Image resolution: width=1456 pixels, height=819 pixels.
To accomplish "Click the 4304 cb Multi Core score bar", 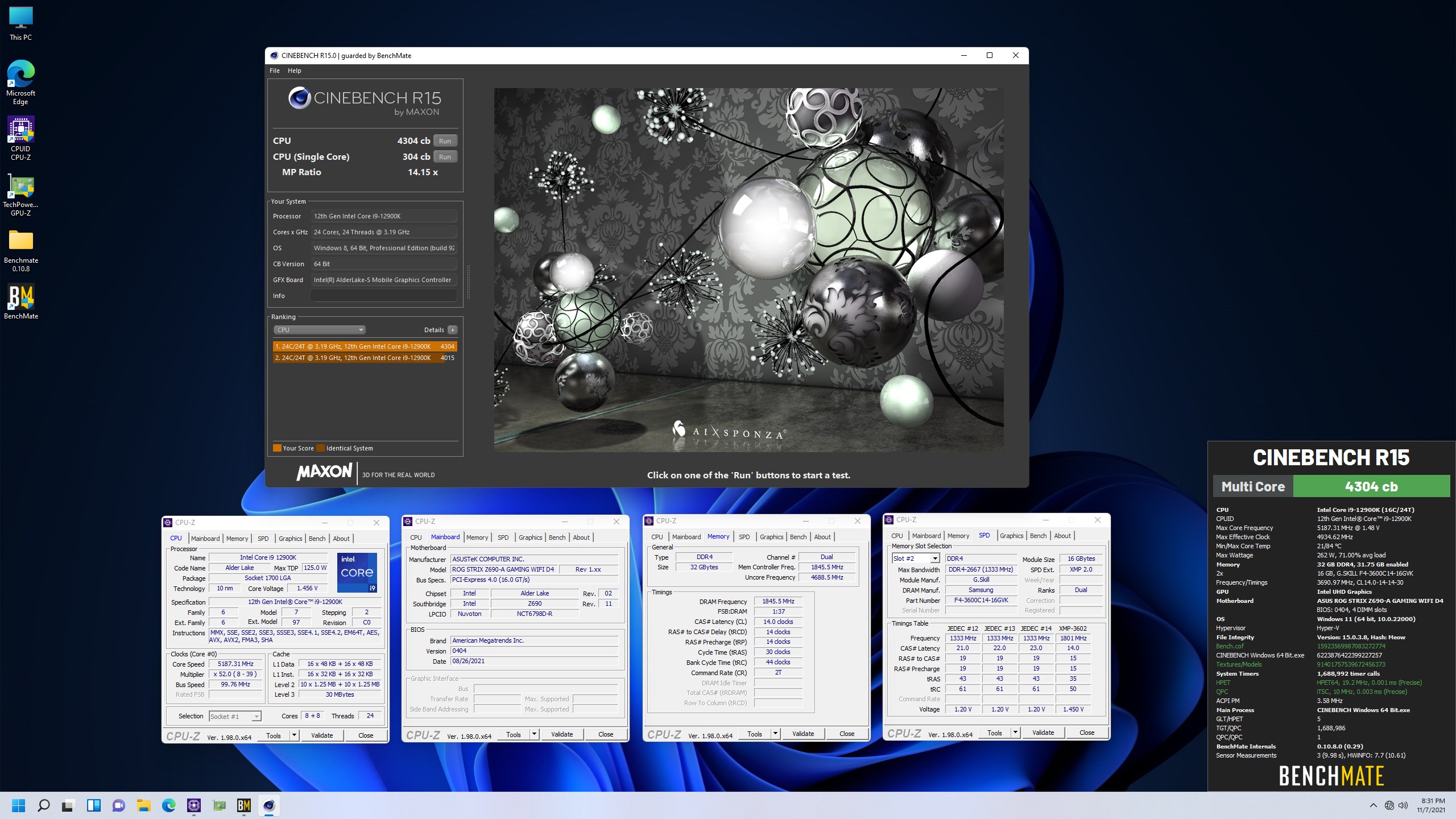I will [1371, 487].
